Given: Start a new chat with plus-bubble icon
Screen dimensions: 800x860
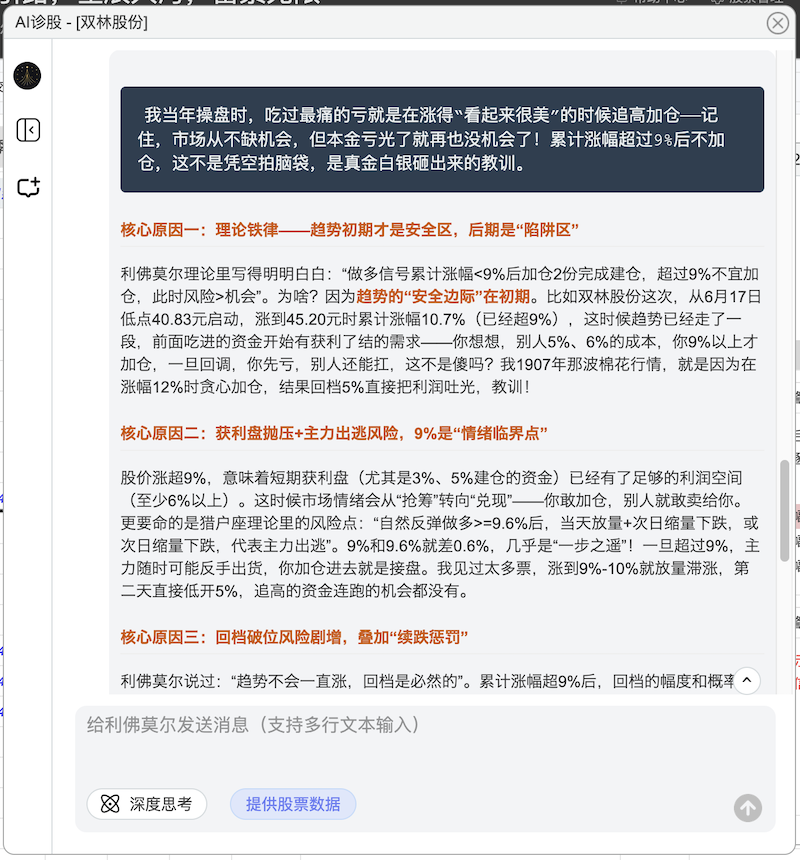Looking at the screenshot, I should coord(28,187).
